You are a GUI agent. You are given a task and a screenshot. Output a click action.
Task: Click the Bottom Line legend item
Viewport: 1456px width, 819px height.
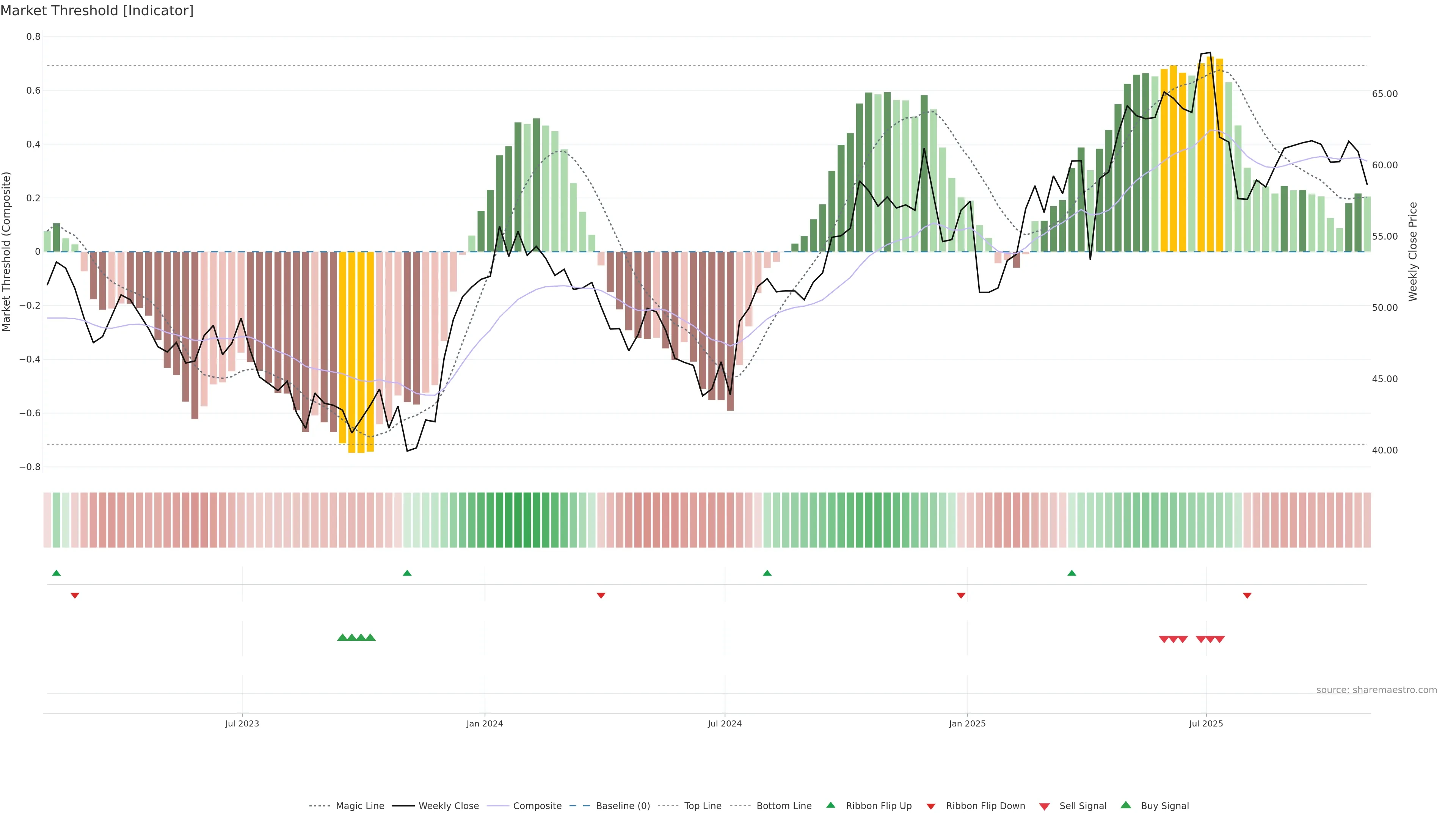coord(783,806)
